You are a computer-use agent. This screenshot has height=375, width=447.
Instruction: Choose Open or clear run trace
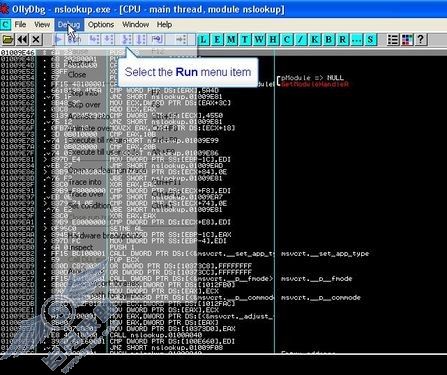[125, 170]
